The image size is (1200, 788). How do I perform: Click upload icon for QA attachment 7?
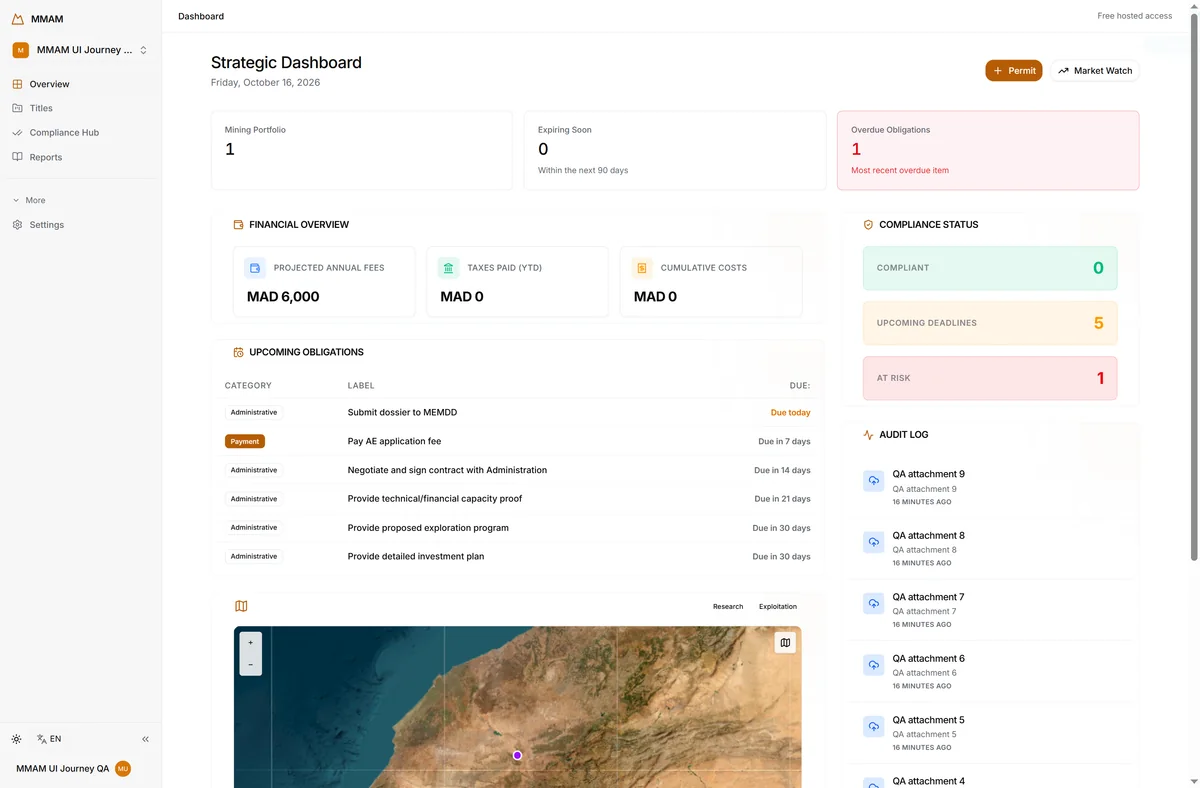874,604
